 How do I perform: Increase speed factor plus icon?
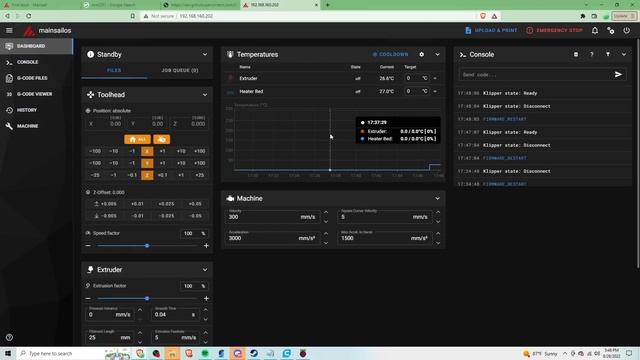point(206,246)
